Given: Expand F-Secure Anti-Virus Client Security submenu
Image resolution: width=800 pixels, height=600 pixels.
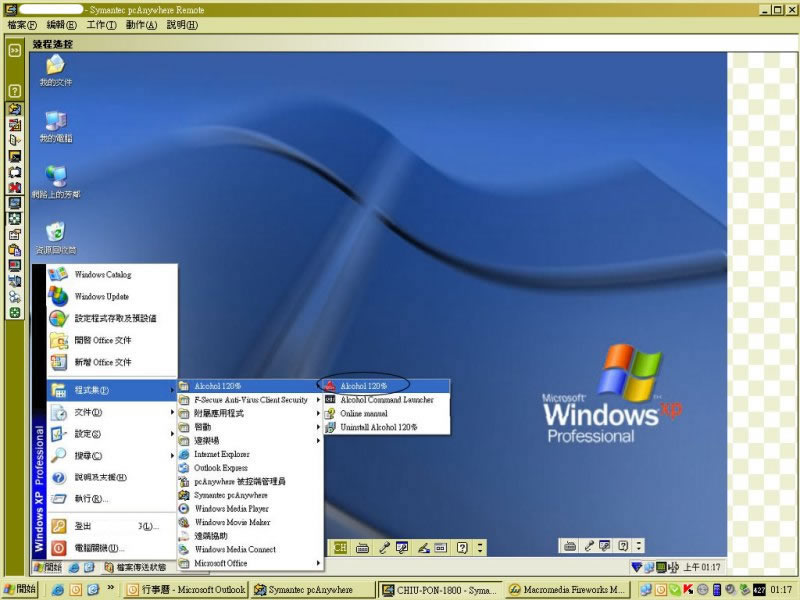Looking at the screenshot, I should [x=250, y=400].
